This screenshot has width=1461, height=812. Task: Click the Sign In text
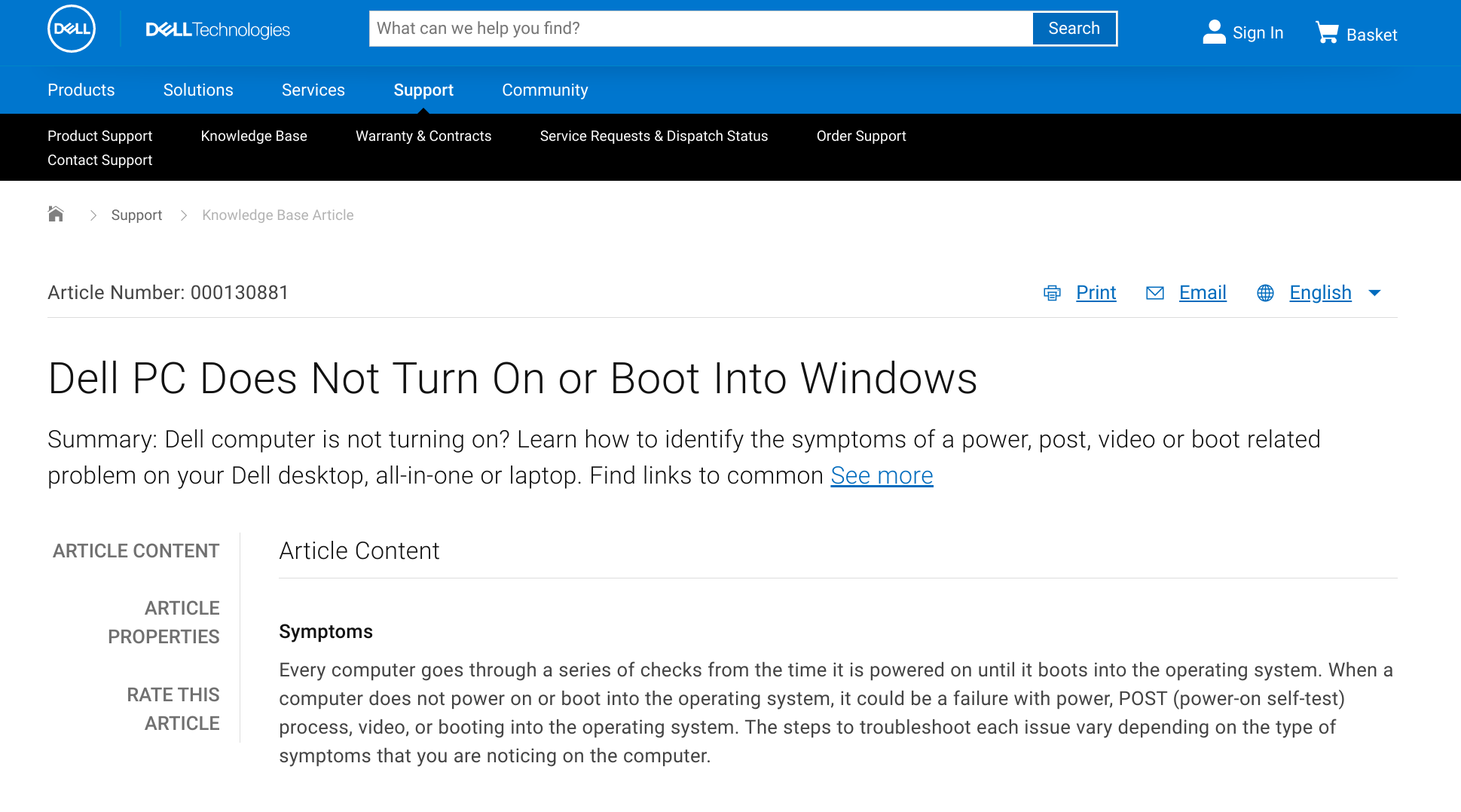pyautogui.click(x=1258, y=32)
